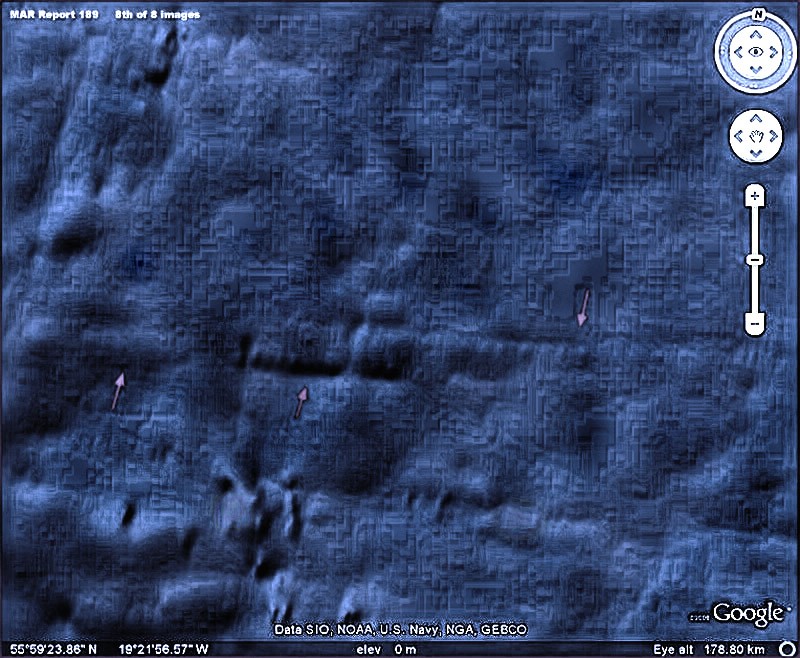
Task: Zoom out with the minus button
Action: pyautogui.click(x=756, y=323)
